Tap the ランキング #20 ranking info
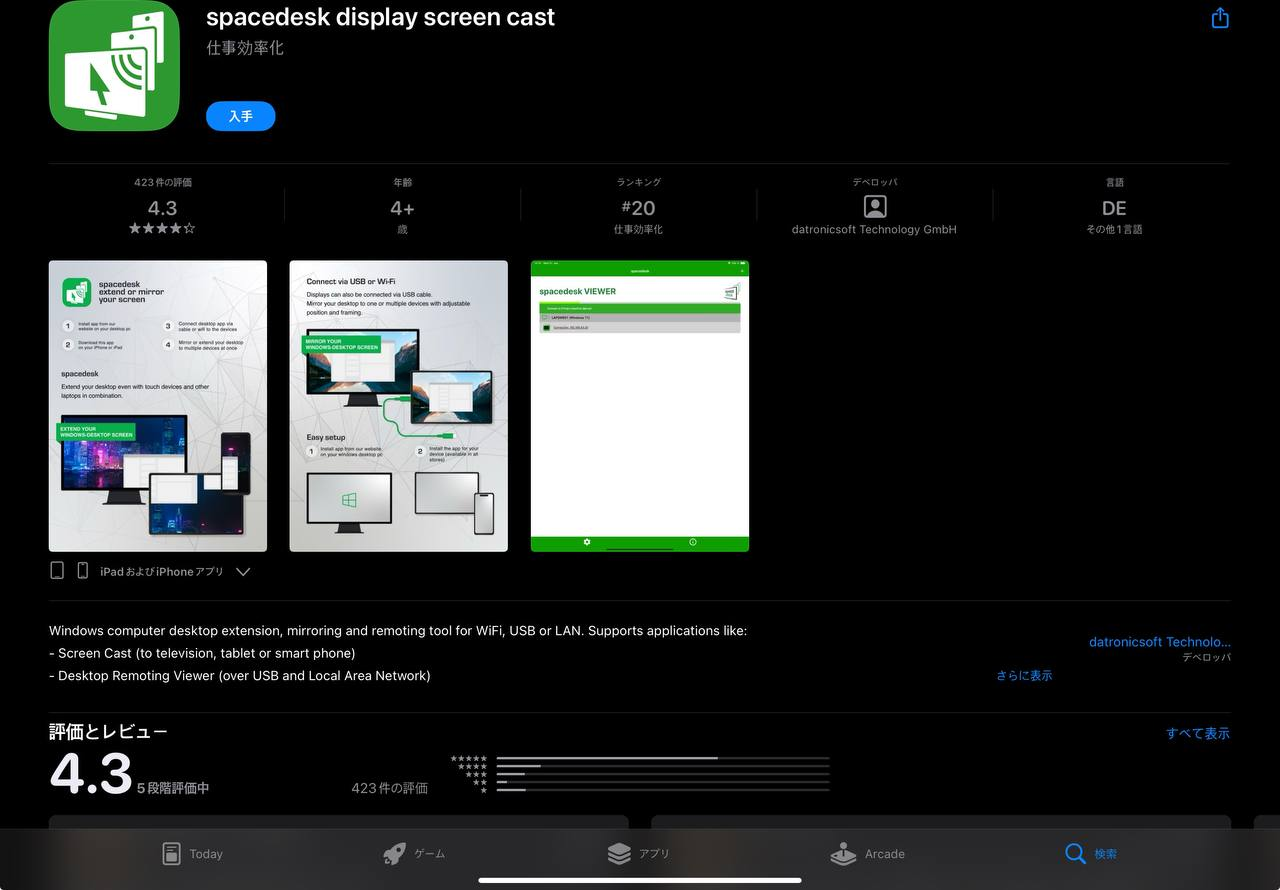1280x890 pixels. 638,206
